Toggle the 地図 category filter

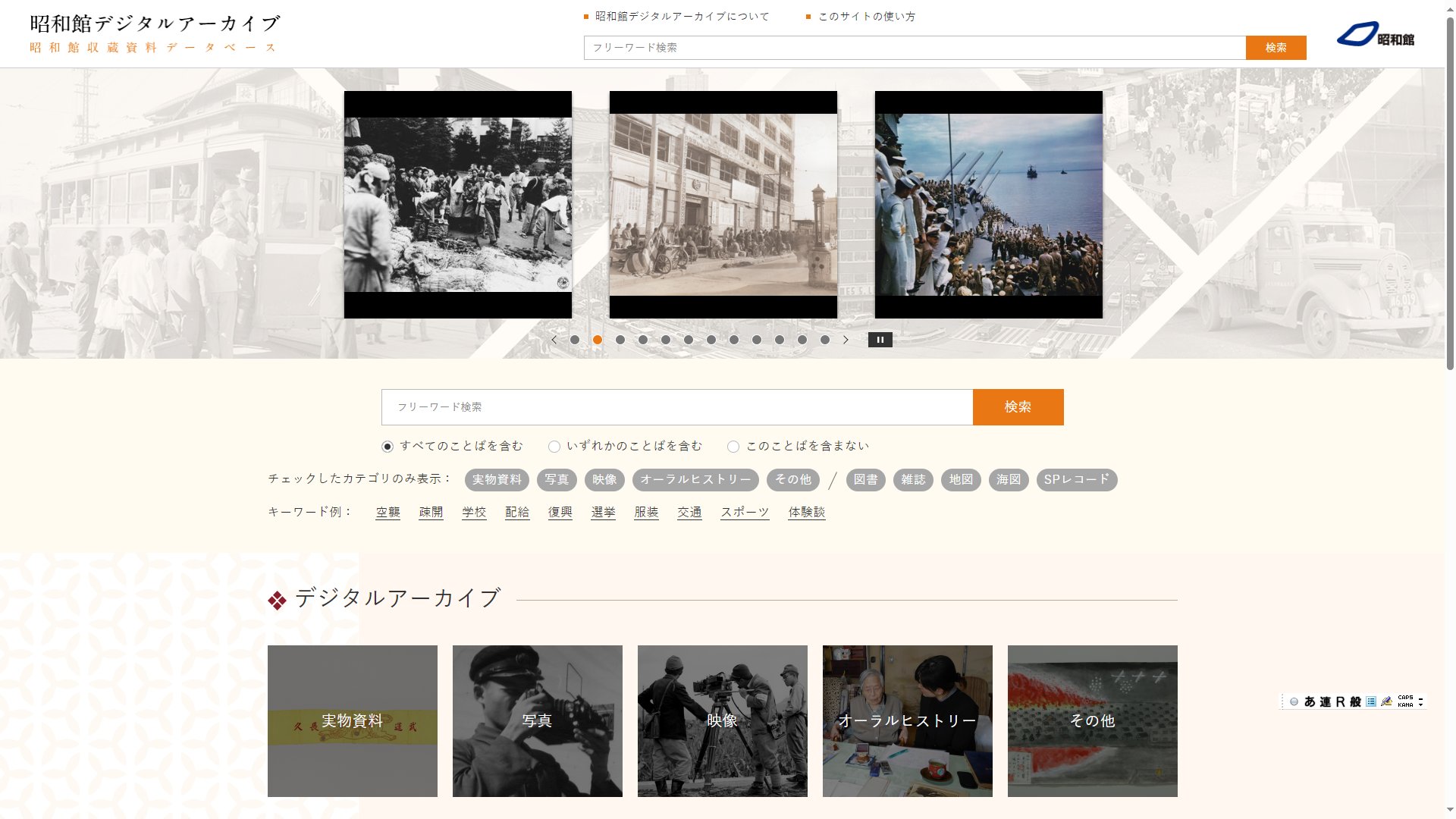[961, 480]
